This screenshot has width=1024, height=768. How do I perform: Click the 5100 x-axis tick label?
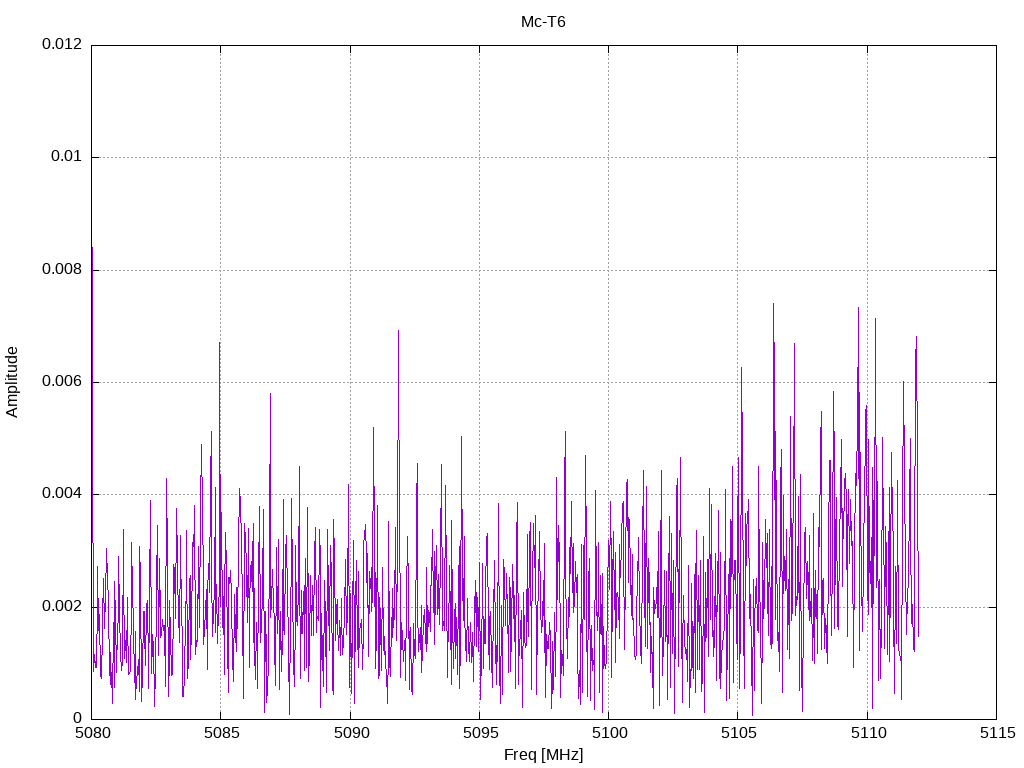(609, 733)
